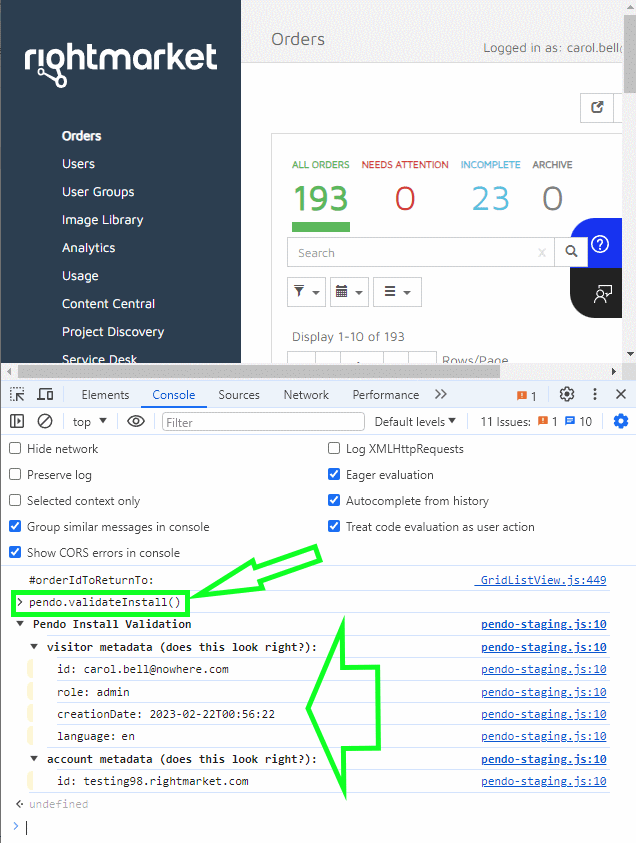The height and width of the screenshot is (843, 636).
Task: Click the clear console icon
Action: coord(45,422)
